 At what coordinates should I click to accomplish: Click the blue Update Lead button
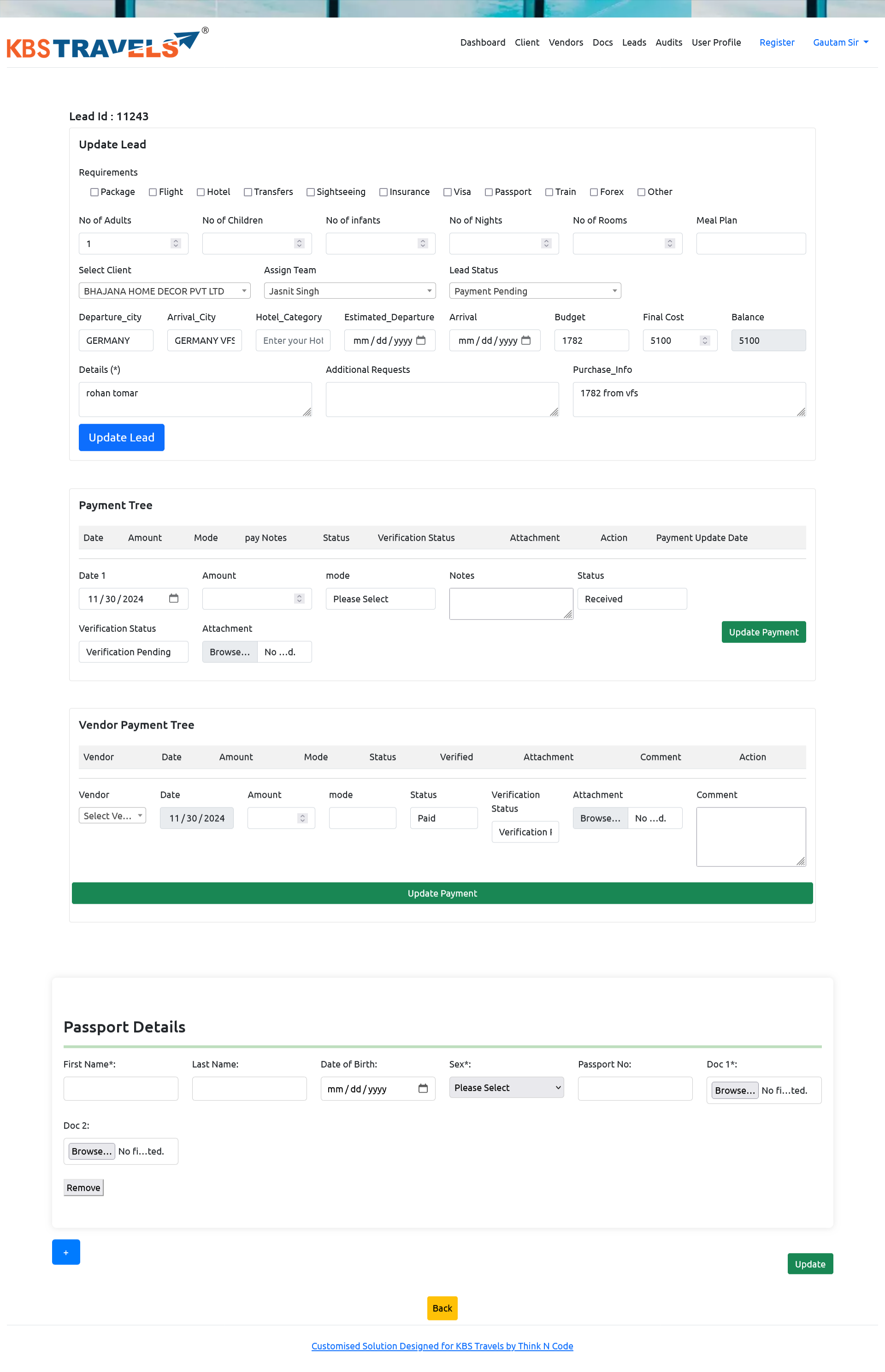pos(121,437)
